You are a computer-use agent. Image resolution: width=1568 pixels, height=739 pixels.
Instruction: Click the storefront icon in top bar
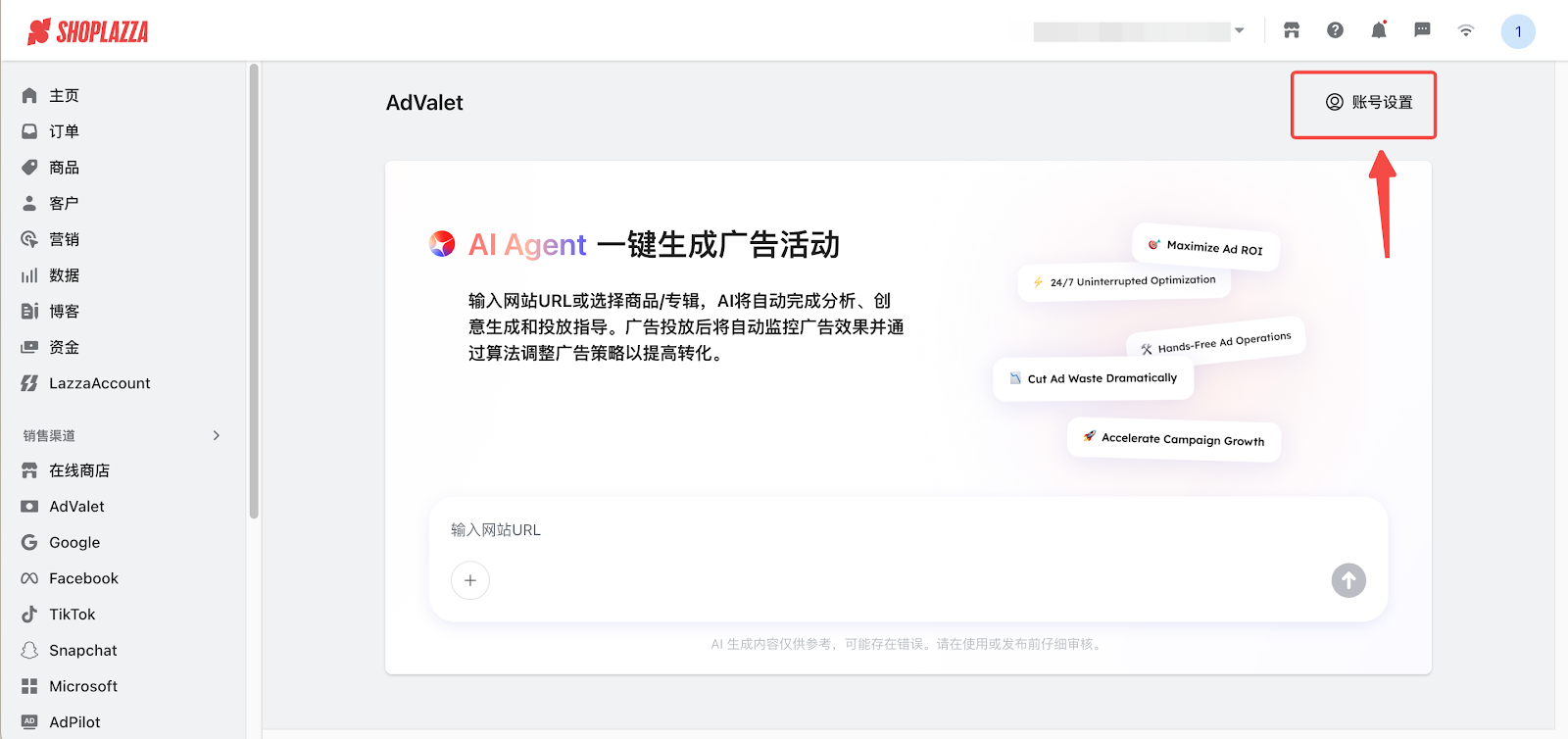coord(1292,30)
